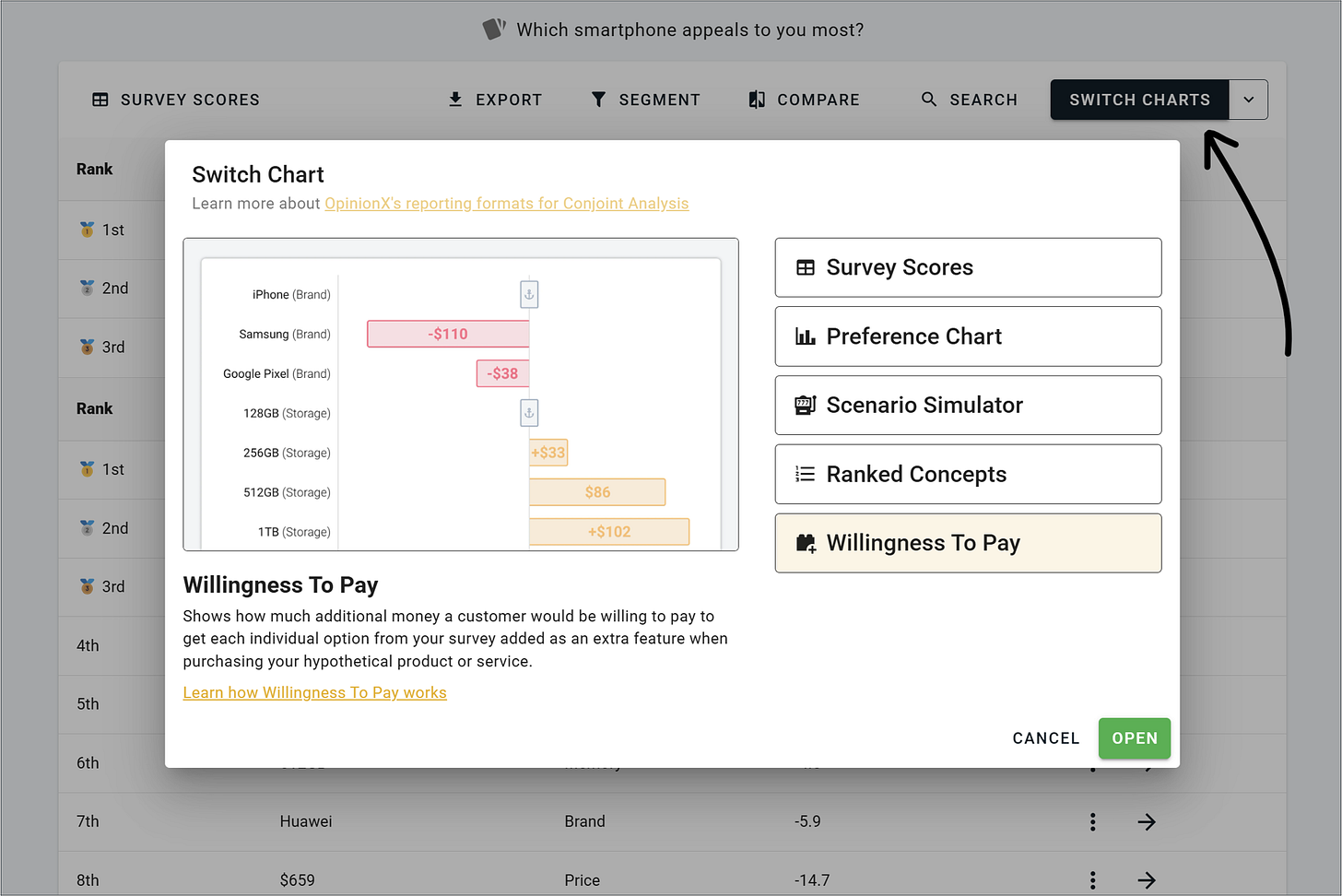This screenshot has width=1342, height=896.
Task: Select the Preference Chart option
Action: point(968,336)
